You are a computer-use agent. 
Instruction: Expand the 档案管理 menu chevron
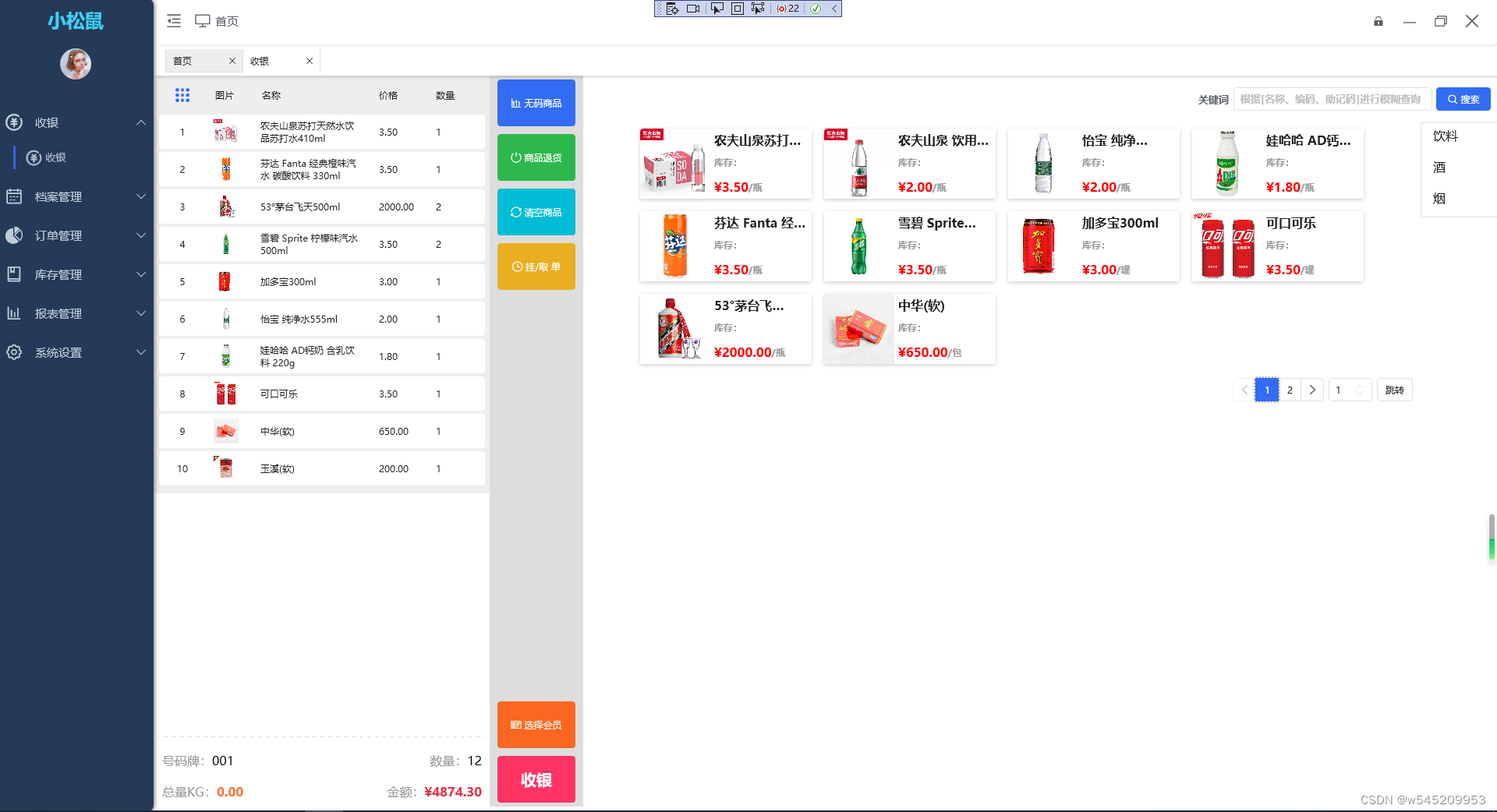pyautogui.click(x=141, y=196)
